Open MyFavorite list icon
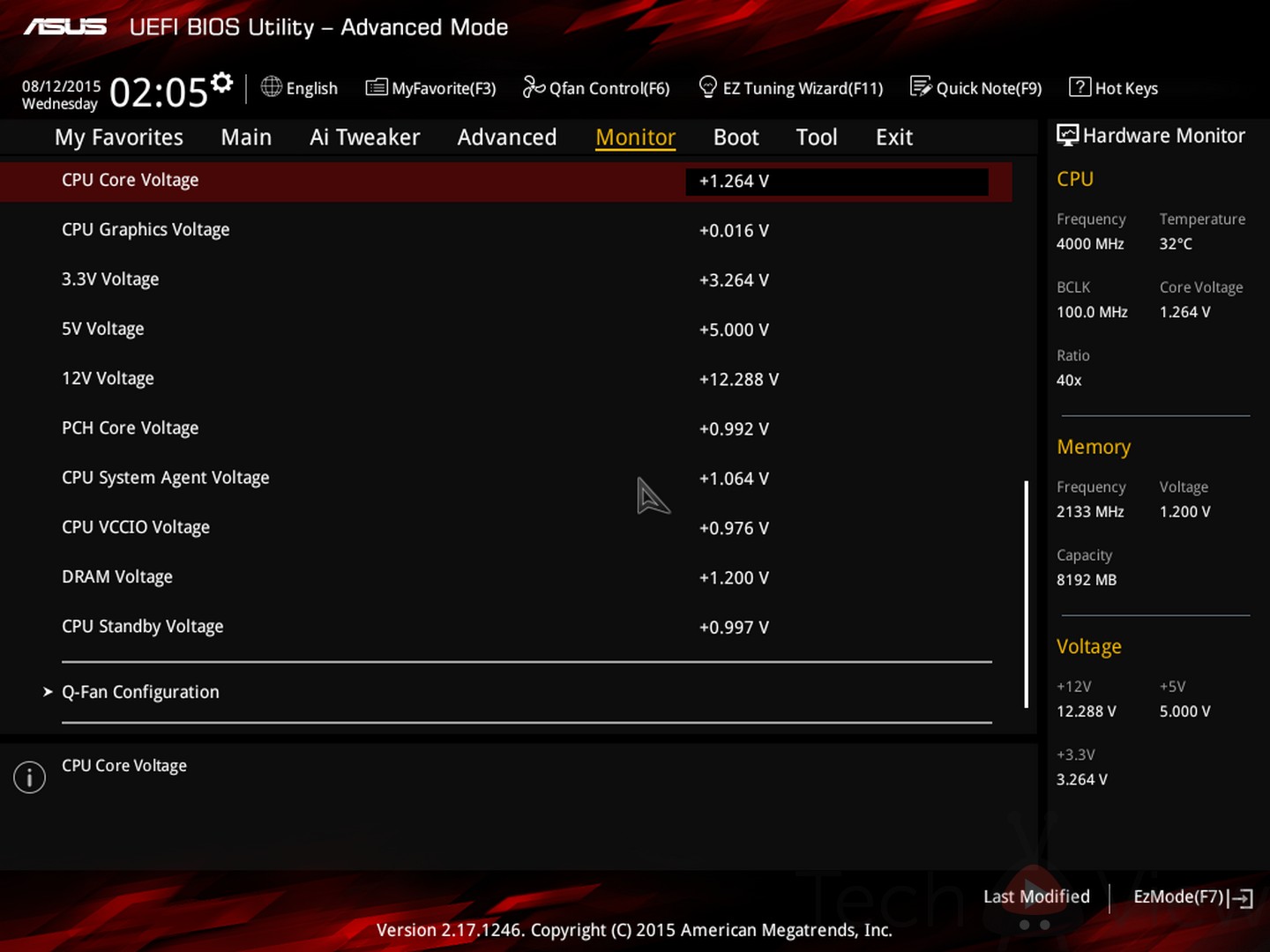The width and height of the screenshot is (1270, 952). coord(377,86)
